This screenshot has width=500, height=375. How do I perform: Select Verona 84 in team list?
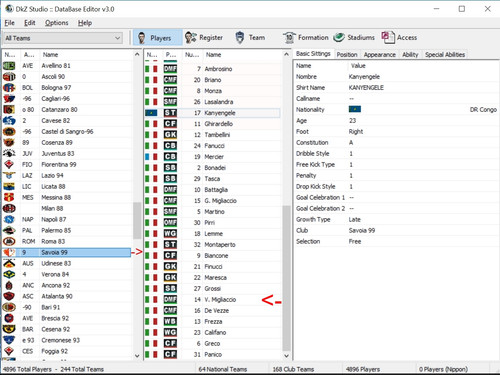pyautogui.click(x=66, y=275)
